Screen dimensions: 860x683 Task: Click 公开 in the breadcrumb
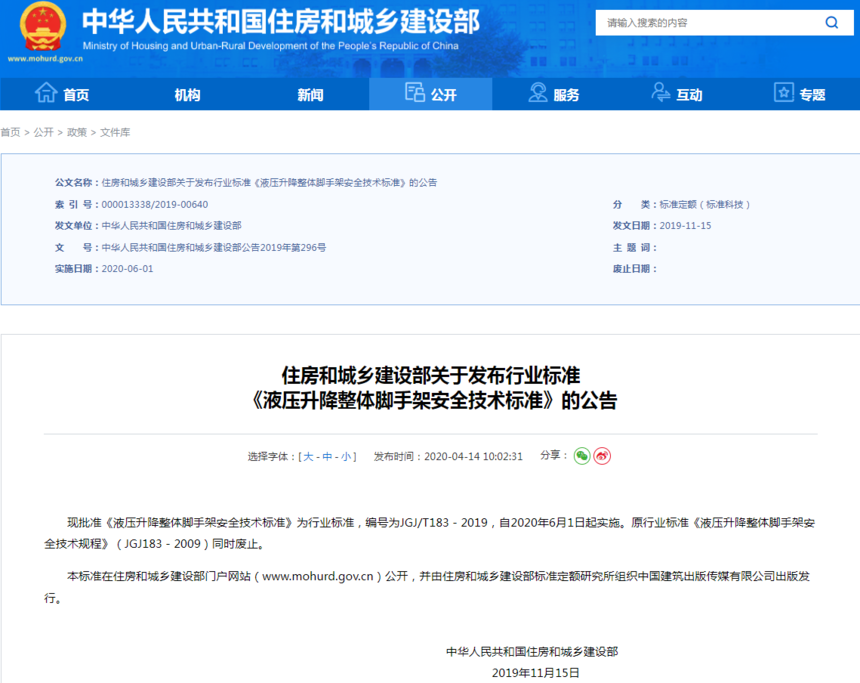click(x=43, y=132)
